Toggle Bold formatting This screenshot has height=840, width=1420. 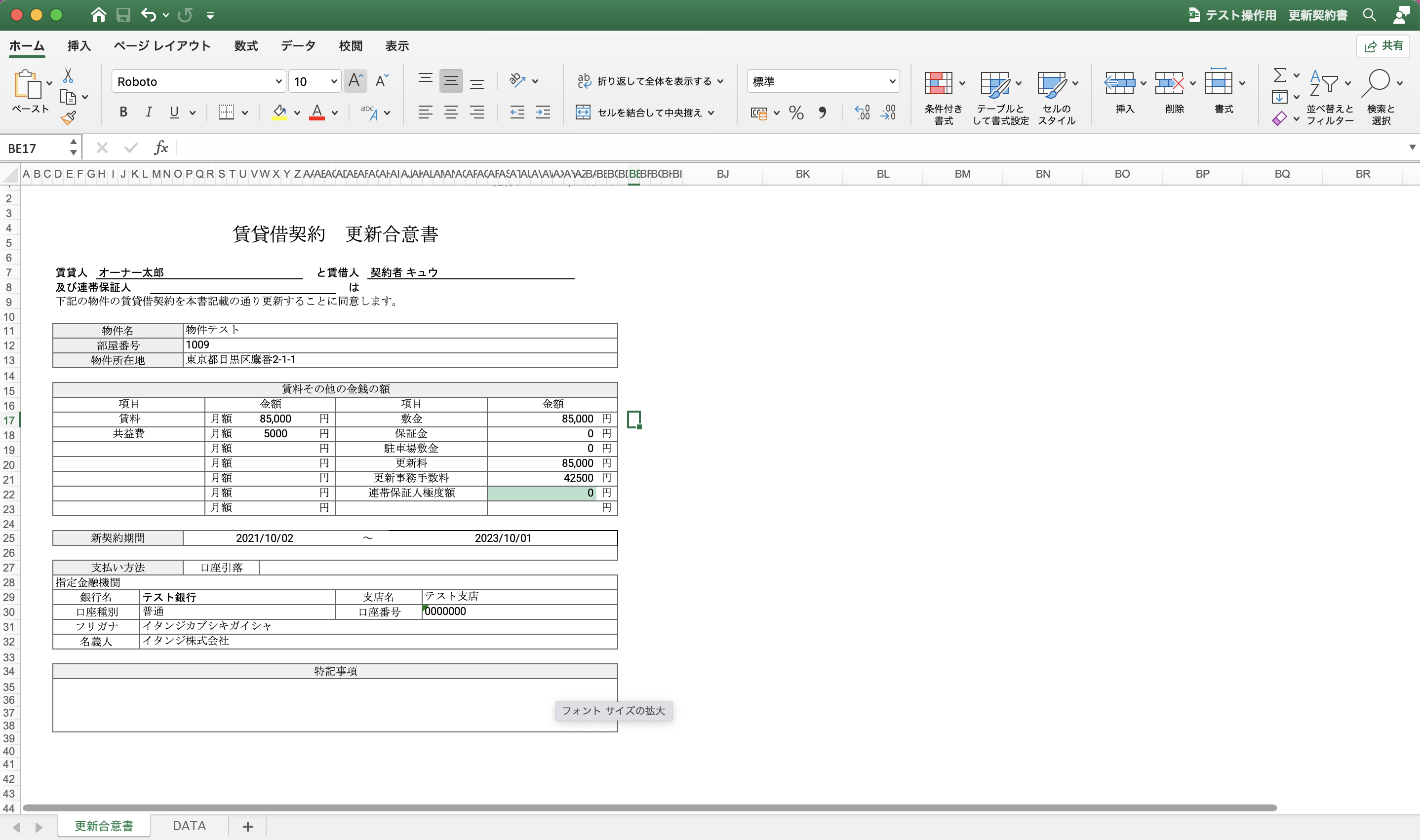123,112
